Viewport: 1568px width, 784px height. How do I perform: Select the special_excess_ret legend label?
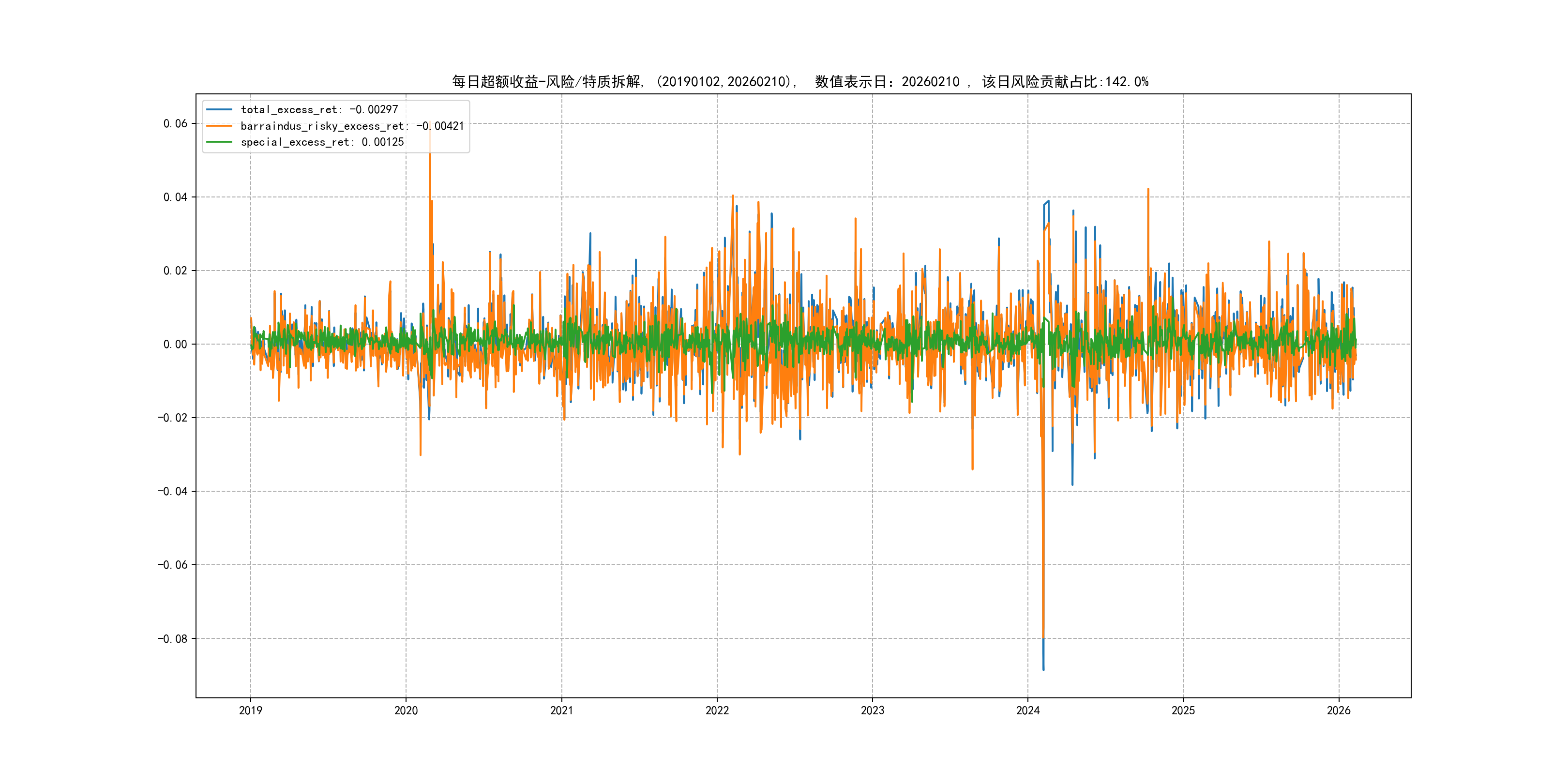tap(322, 142)
